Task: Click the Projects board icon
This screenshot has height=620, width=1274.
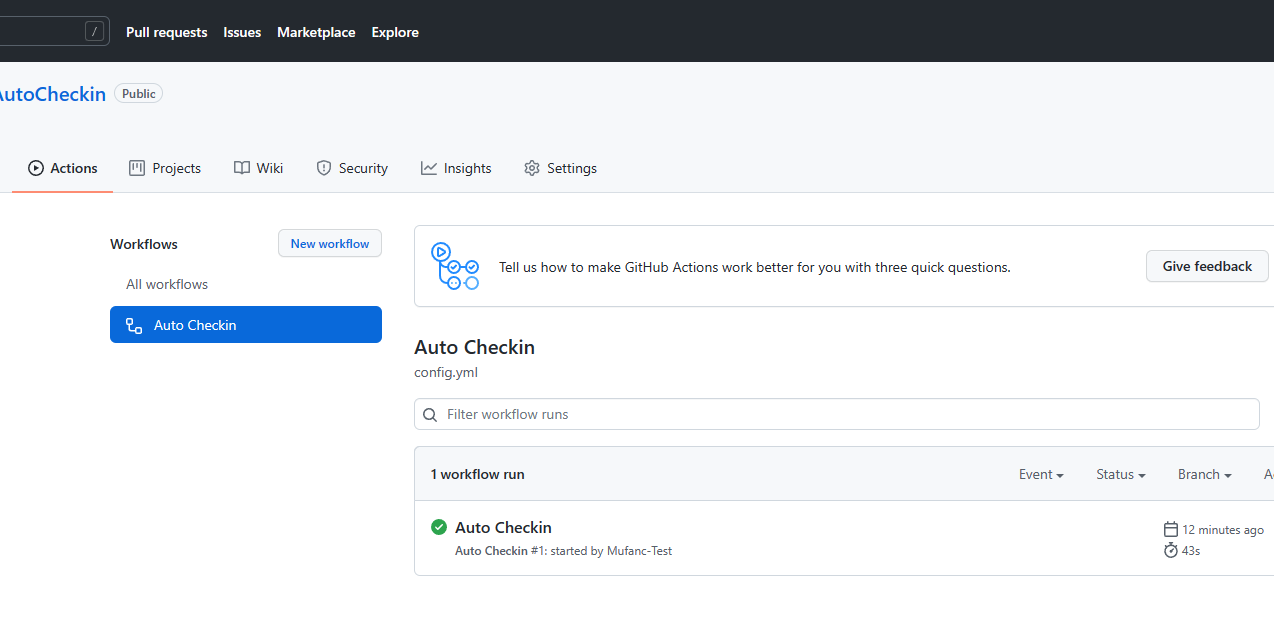Action: 137,168
